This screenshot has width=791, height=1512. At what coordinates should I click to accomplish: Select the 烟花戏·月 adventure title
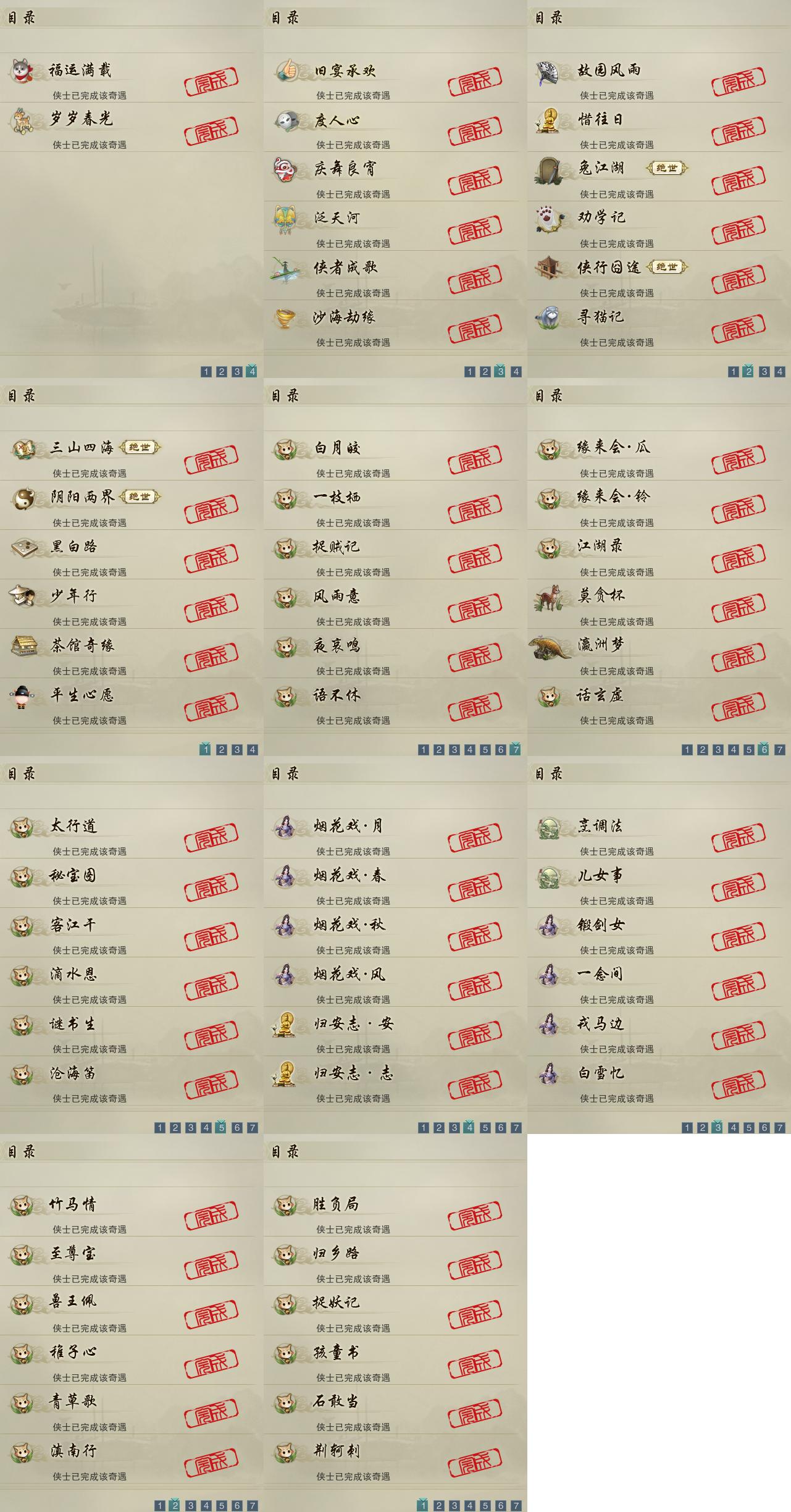click(x=348, y=826)
